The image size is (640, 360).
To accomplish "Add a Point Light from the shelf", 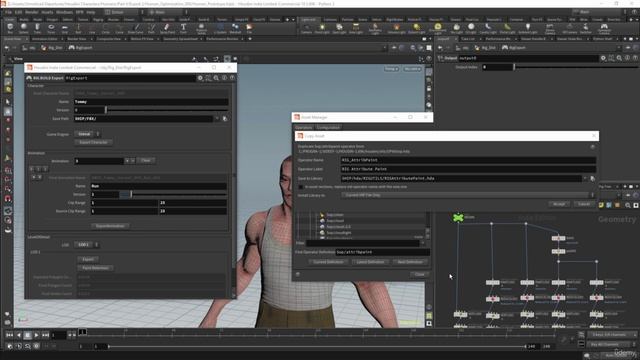I will pyautogui.click(x=322, y=28).
